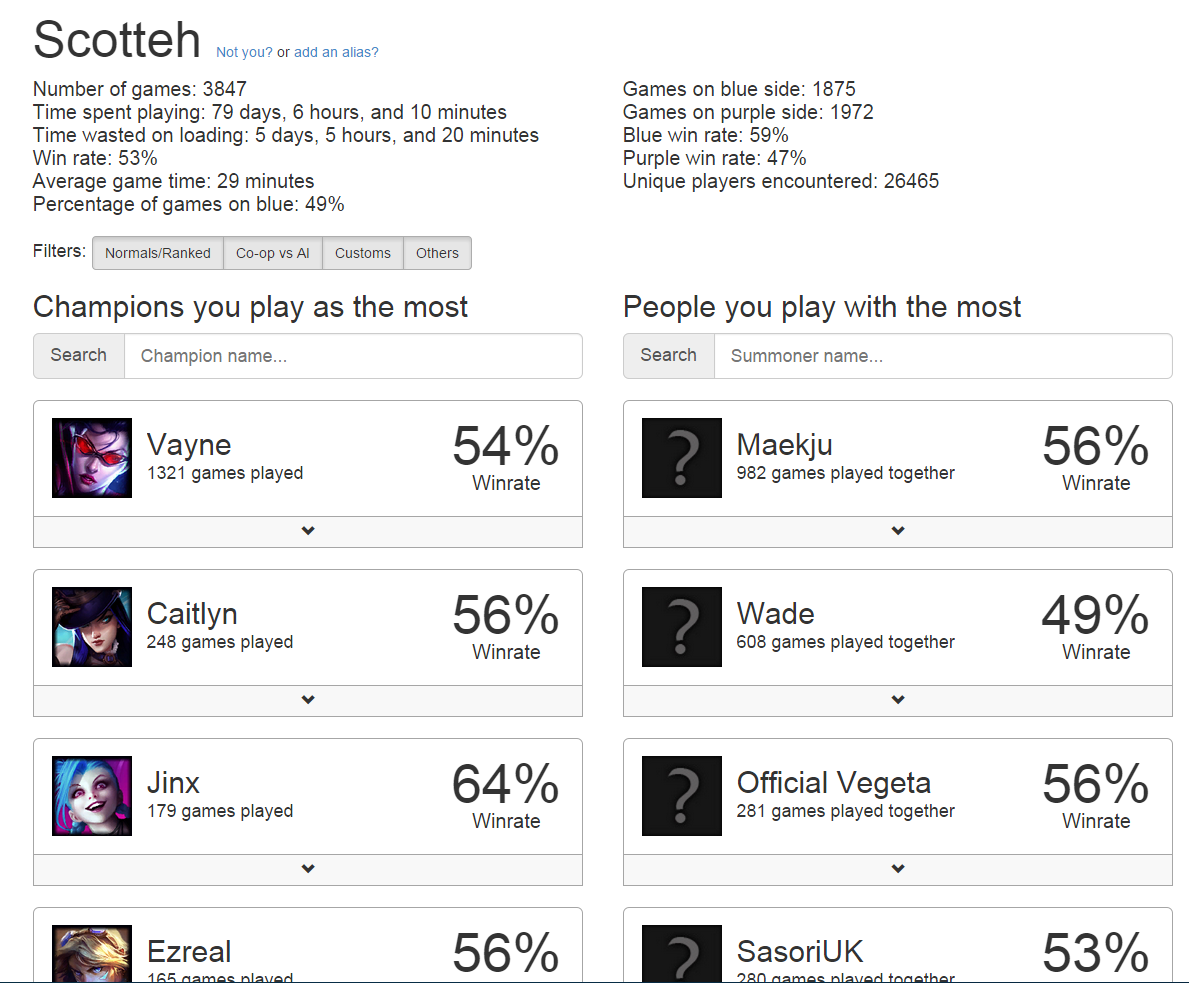The width and height of the screenshot is (1194, 987).
Task: Toggle the Normals/Ranked filter
Action: (158, 253)
